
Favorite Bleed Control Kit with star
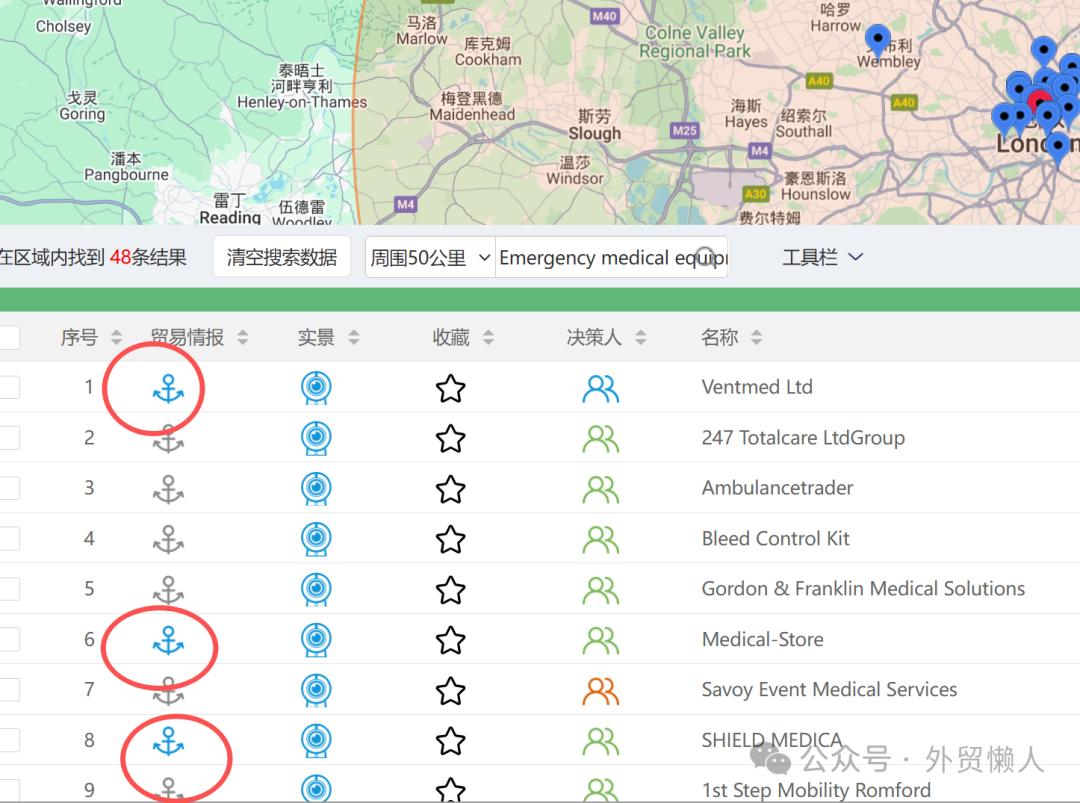point(450,539)
